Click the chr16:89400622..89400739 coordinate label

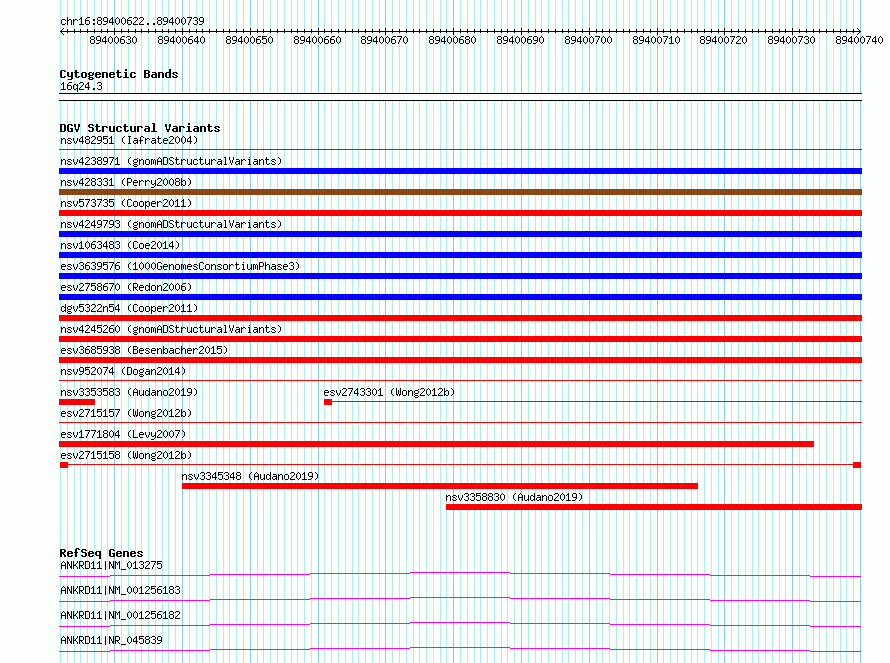coord(132,21)
